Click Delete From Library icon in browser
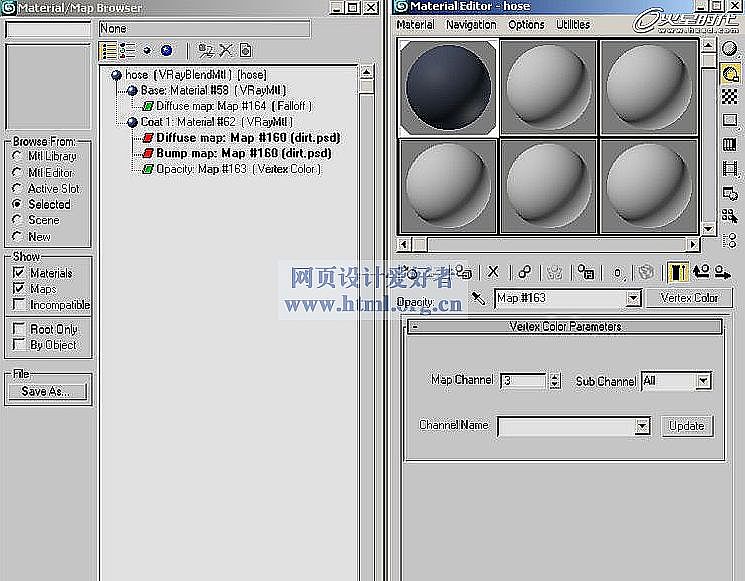 [x=226, y=50]
